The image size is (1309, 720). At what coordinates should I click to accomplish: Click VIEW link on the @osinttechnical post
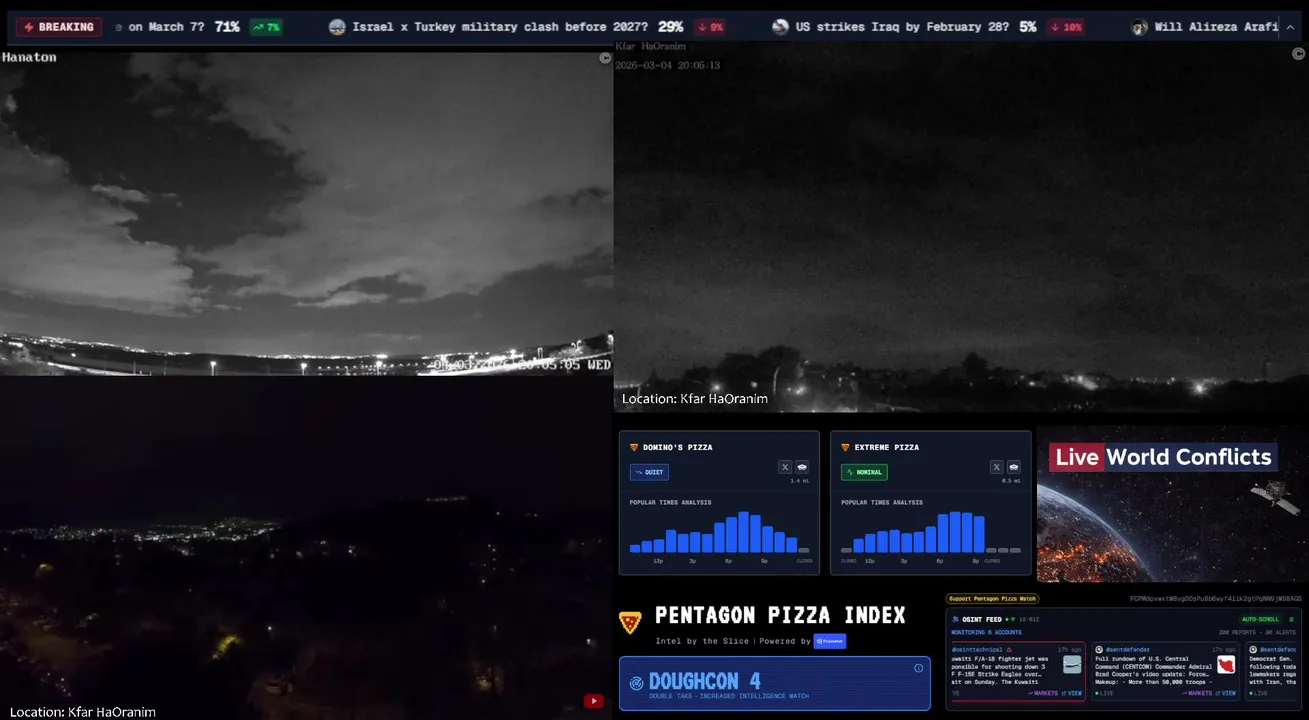1071,693
